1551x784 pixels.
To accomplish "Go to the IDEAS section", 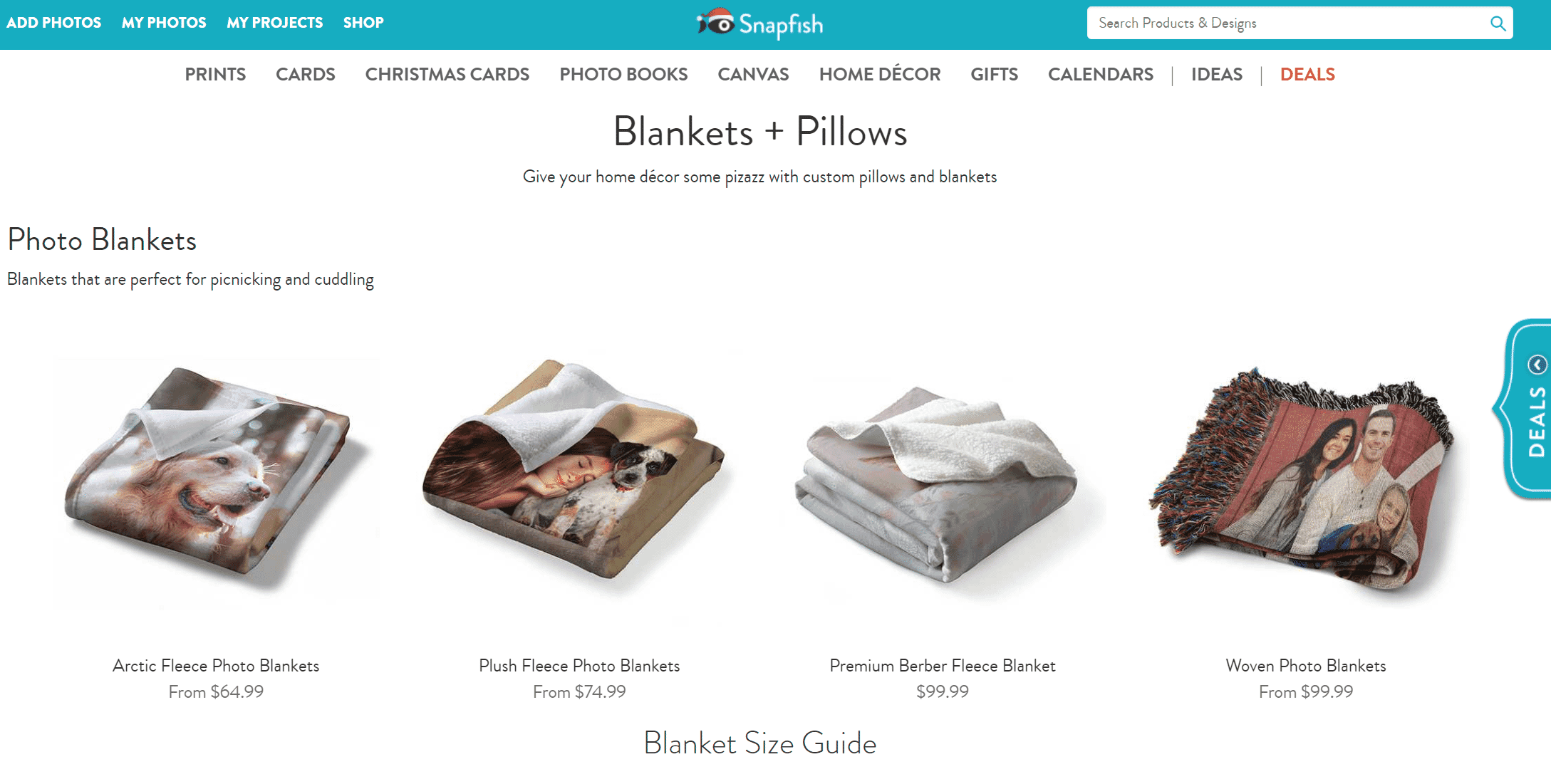I will pos(1217,74).
